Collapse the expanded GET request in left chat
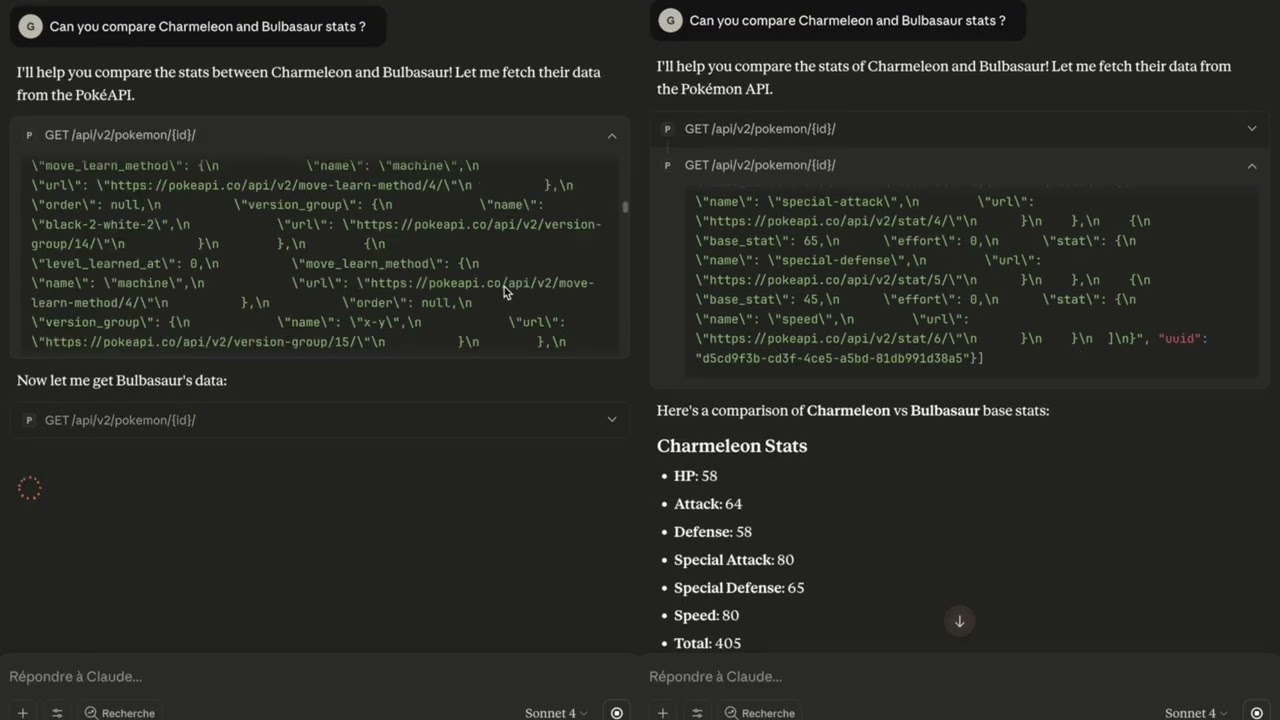 pos(612,136)
